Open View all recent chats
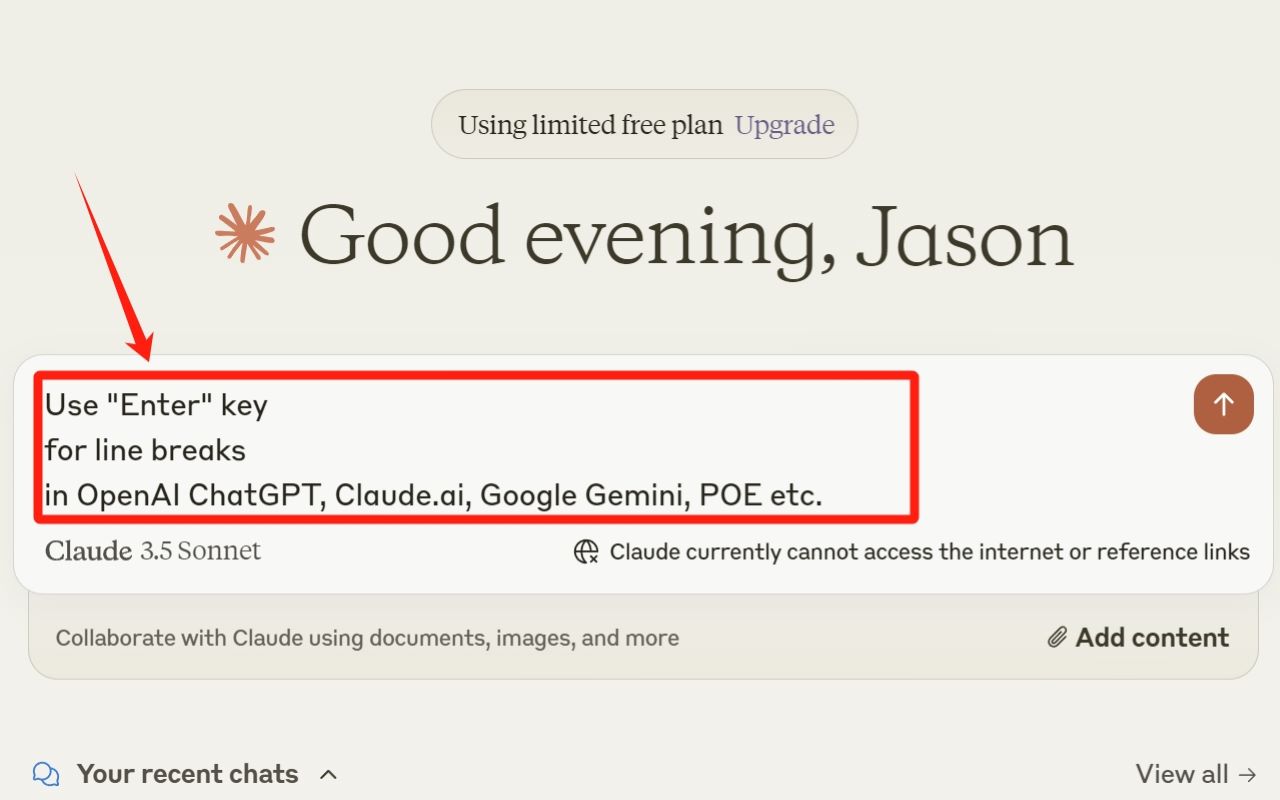1280x800 pixels. [1196, 774]
